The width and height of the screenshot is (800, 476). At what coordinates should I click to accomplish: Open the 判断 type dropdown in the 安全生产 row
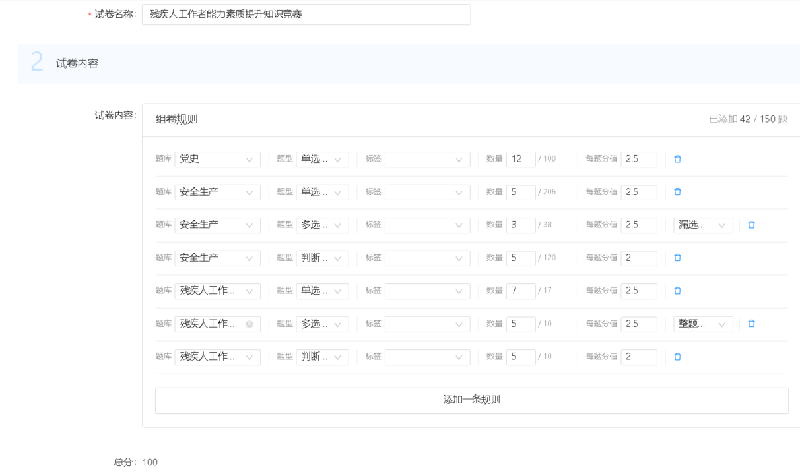pos(322,258)
